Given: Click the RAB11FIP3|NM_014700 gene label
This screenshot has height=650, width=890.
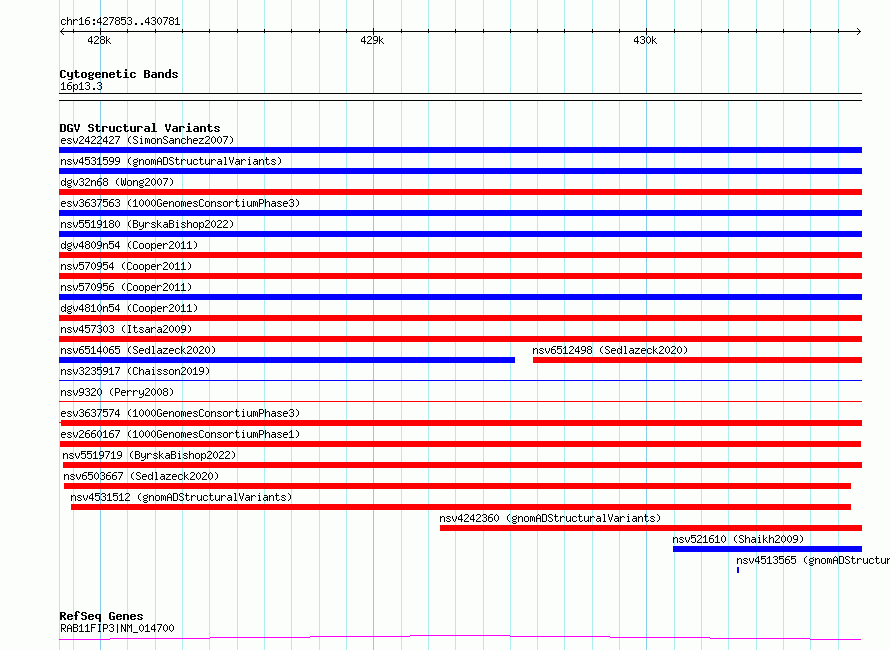Looking at the screenshot, I should [117, 629].
